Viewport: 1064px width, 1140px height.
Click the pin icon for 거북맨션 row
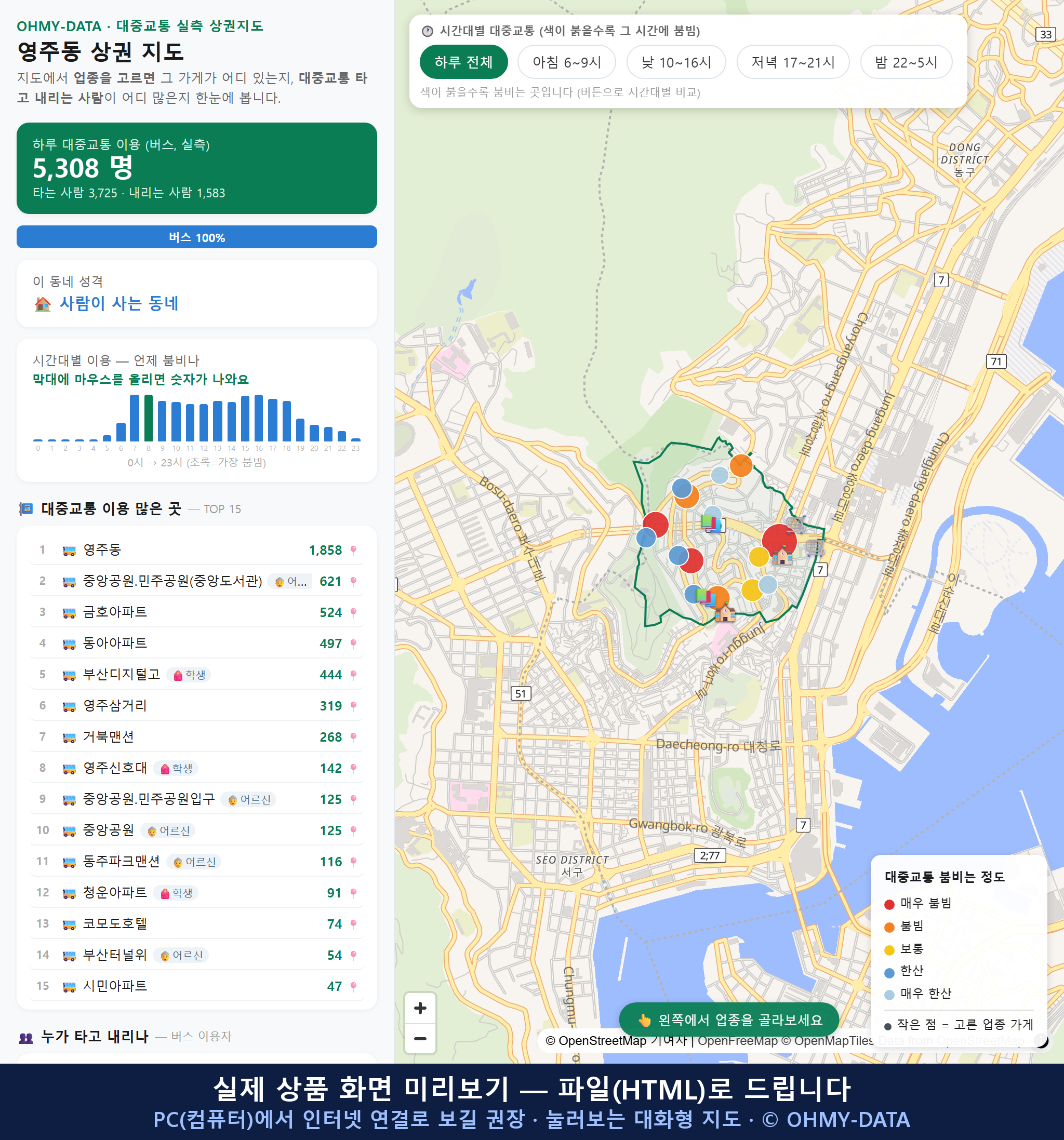click(353, 737)
